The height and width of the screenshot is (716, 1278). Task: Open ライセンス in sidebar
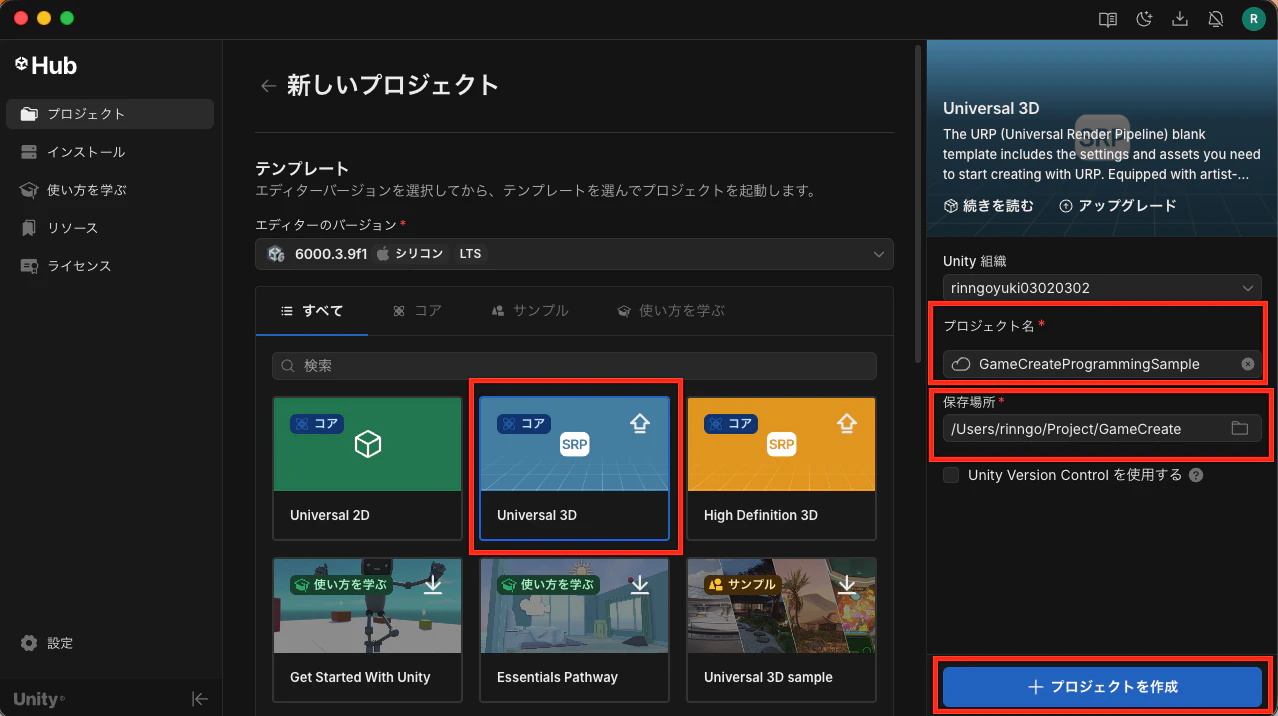pos(110,266)
